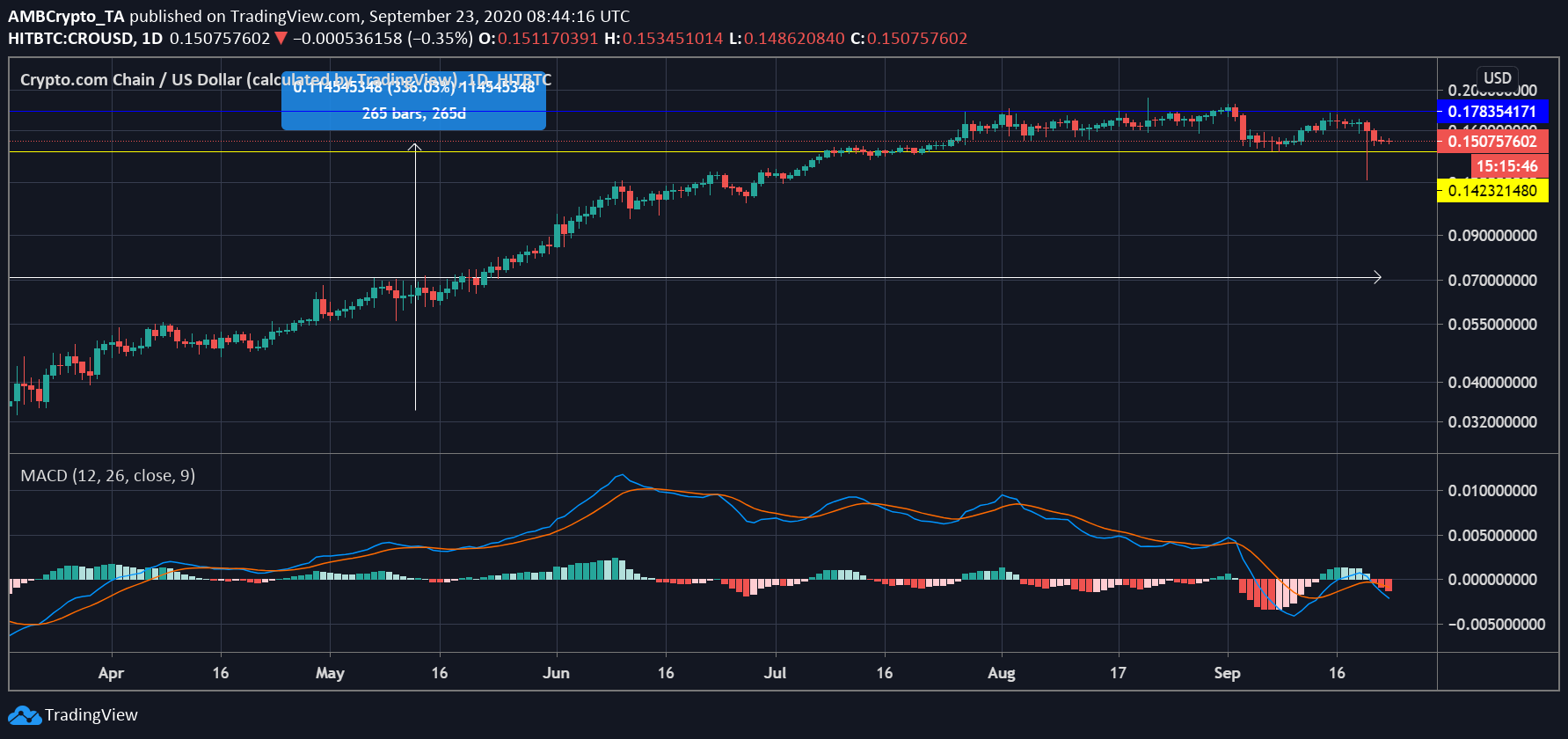
Task: Click the Sep label on the time axis
Action: (1227, 673)
